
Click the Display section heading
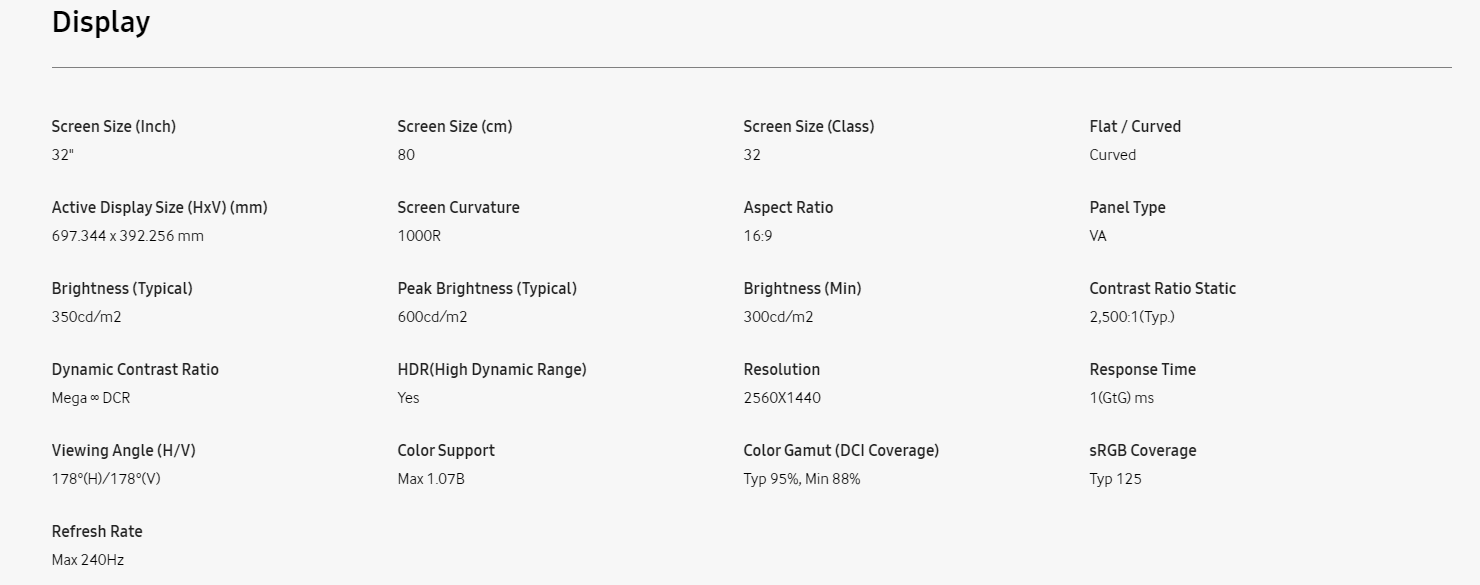coord(101,22)
